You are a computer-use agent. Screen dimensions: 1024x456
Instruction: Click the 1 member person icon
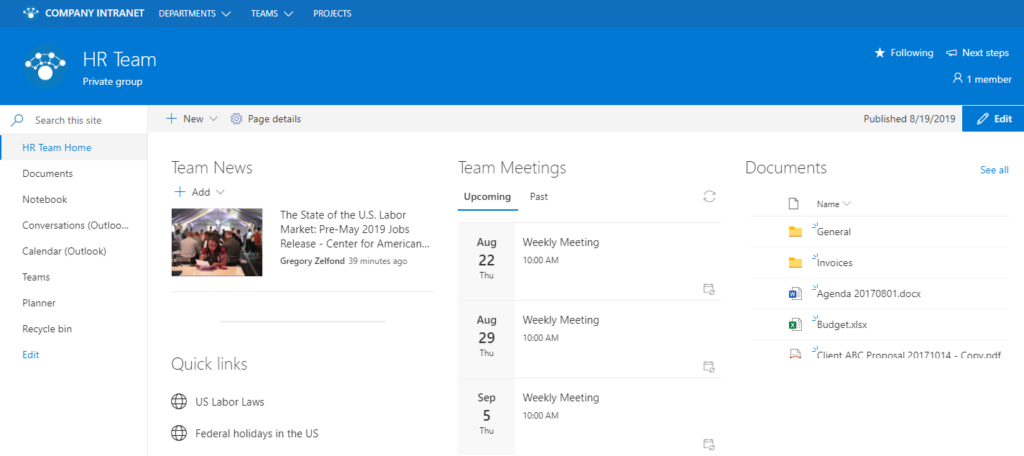pyautogui.click(x=957, y=78)
